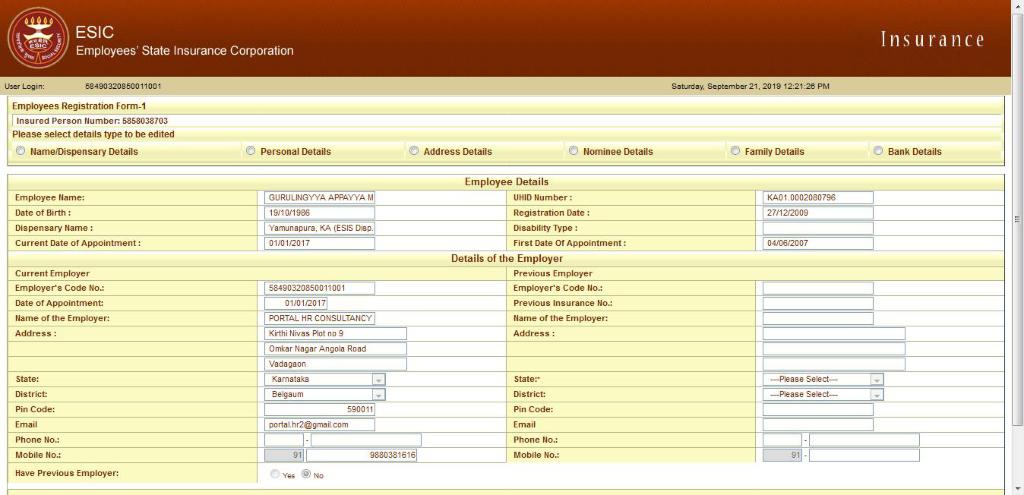Open previous employer District dropdown
This screenshot has height=495, width=1024.
click(x=823, y=394)
